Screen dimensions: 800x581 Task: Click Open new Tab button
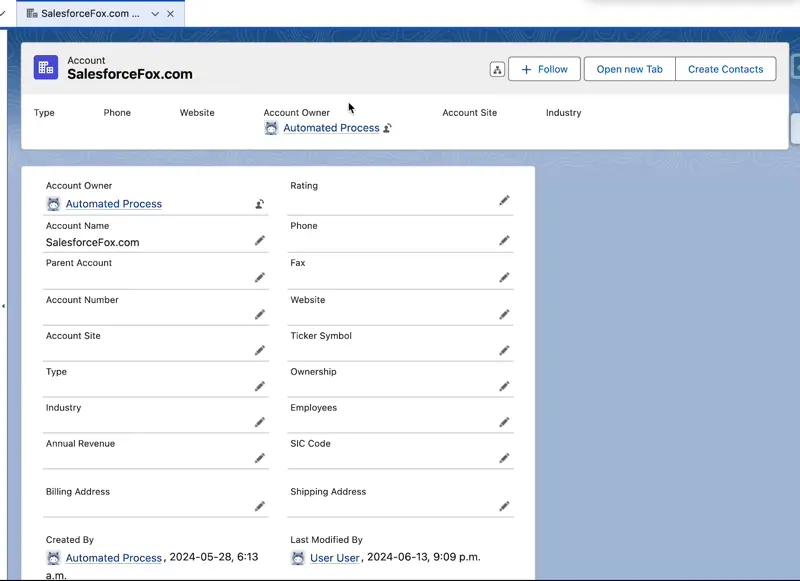click(x=630, y=69)
